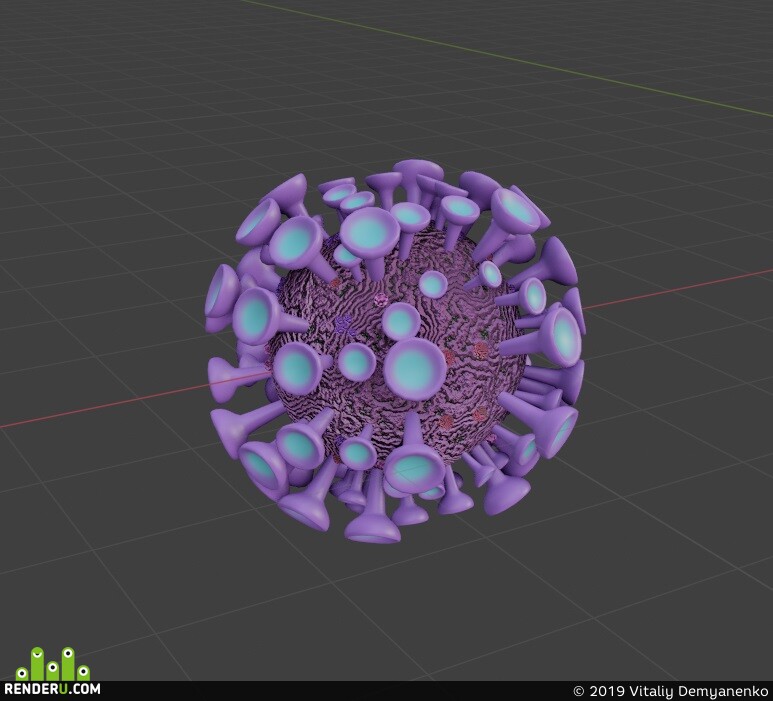Click the RENDERU.COM watermark text
Screen dimensions: 773x701
point(52,688)
